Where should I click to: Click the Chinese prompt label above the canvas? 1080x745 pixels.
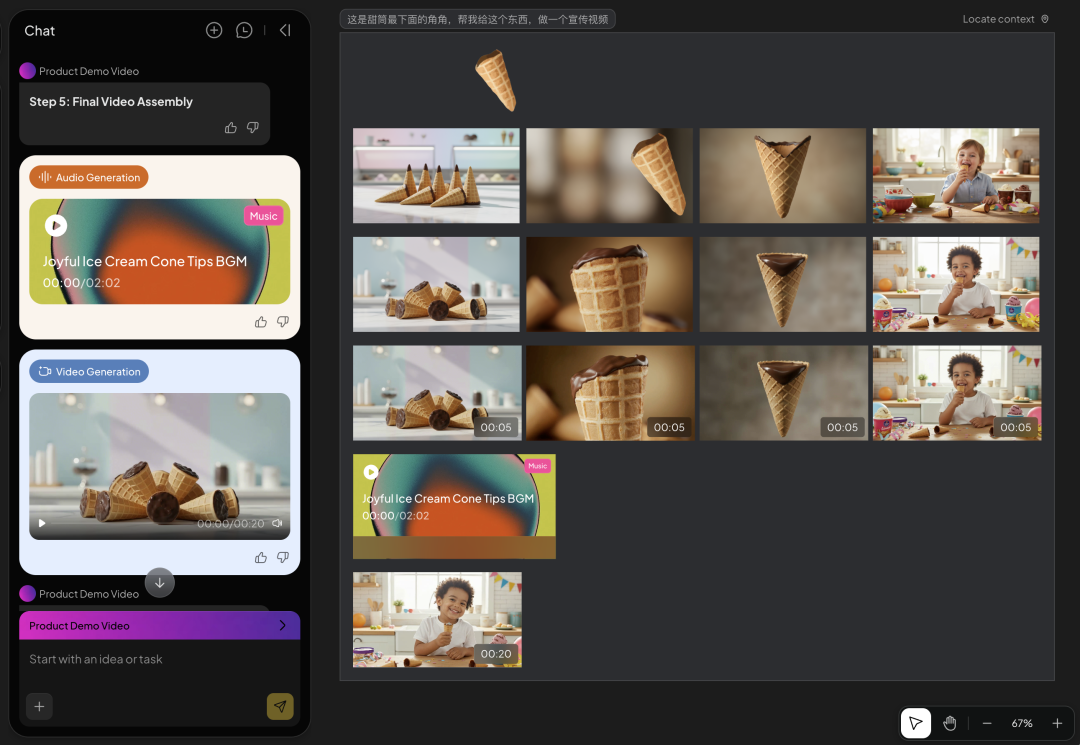477,19
